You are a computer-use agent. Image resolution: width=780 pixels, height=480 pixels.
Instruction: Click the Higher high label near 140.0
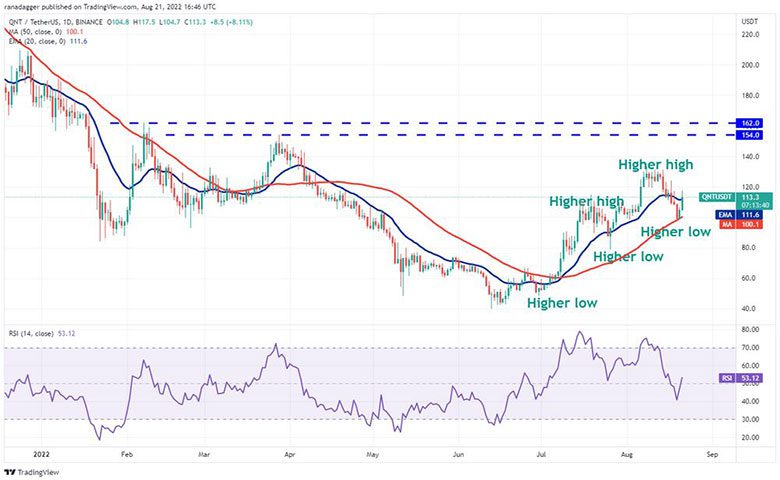coord(656,165)
